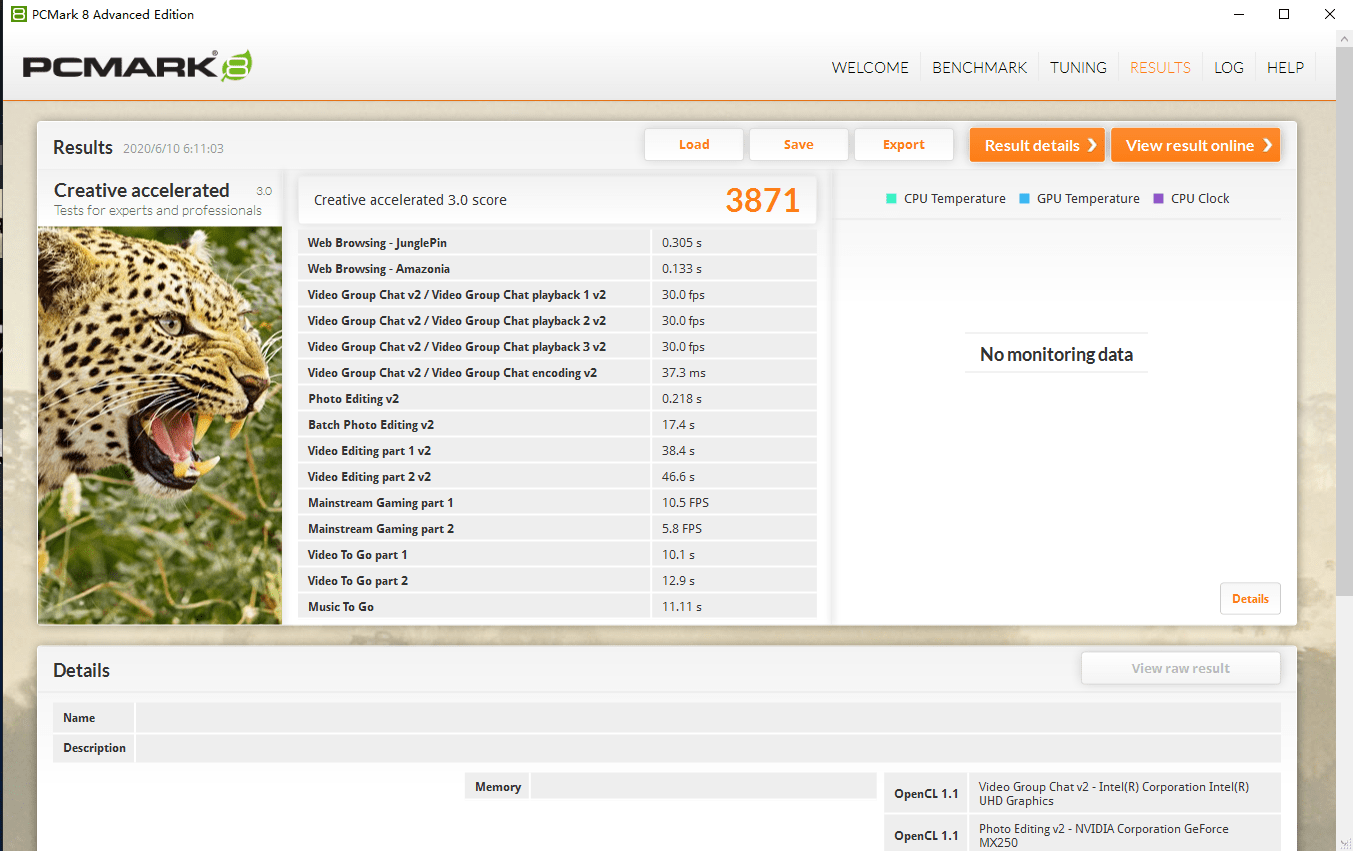Select the Photo Editing v2 row

coord(557,398)
